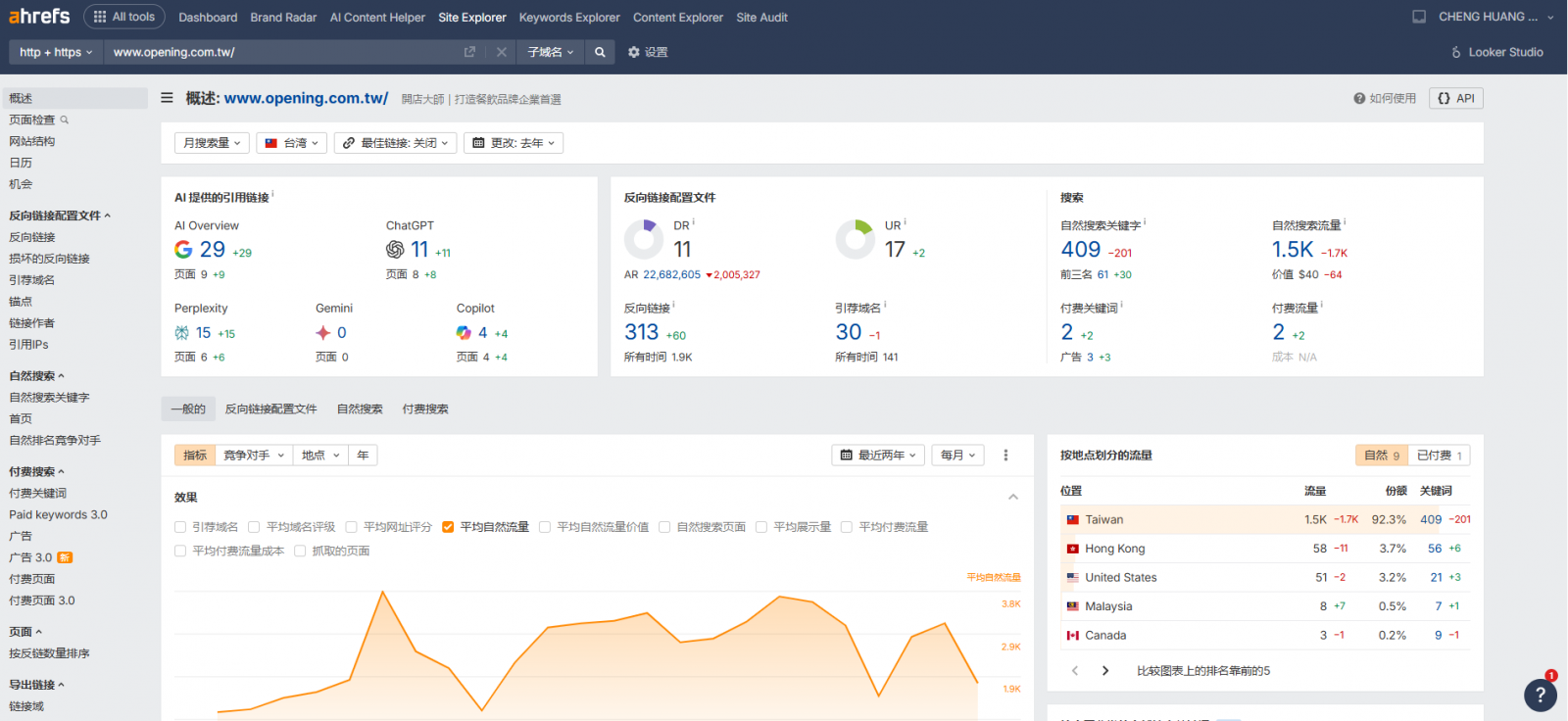This screenshot has width=1568, height=721.
Task: Check the 平均展示量 checkbox
Action: [x=760, y=527]
